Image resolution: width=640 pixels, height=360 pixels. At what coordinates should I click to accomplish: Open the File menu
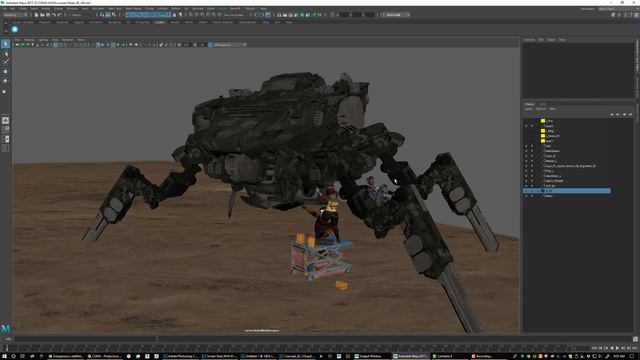[4, 9]
